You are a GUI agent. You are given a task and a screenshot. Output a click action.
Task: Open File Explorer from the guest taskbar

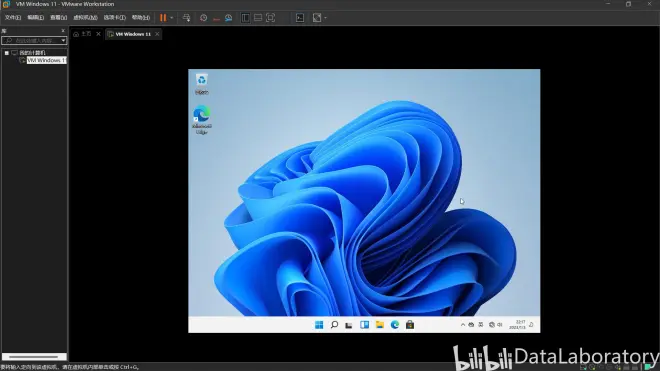[x=380, y=325]
